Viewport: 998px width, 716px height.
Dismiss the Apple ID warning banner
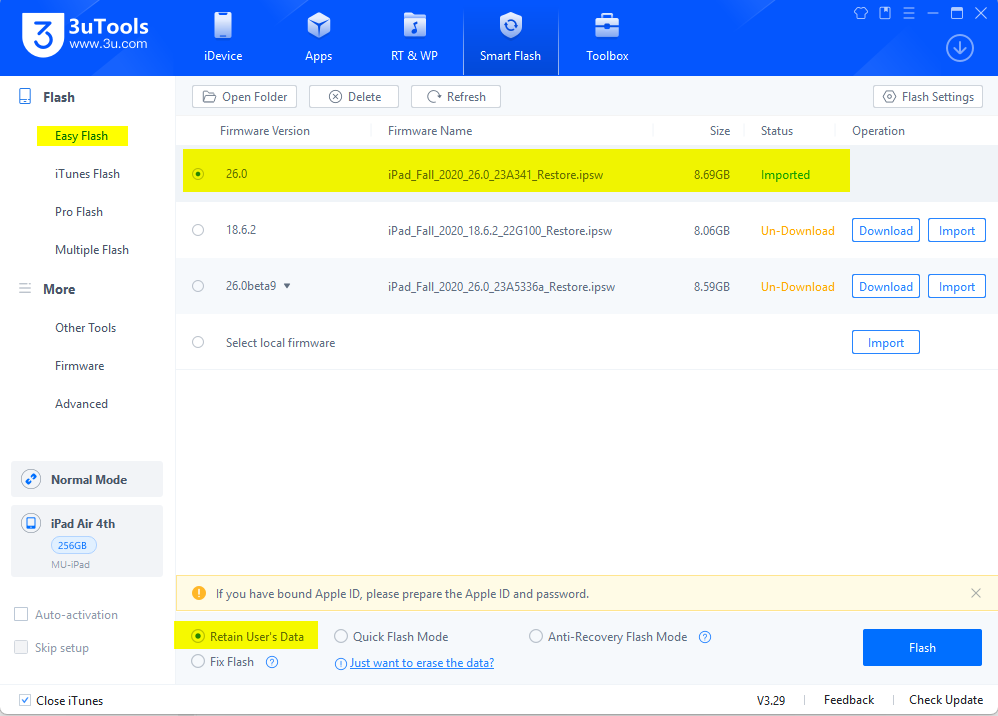click(x=976, y=593)
